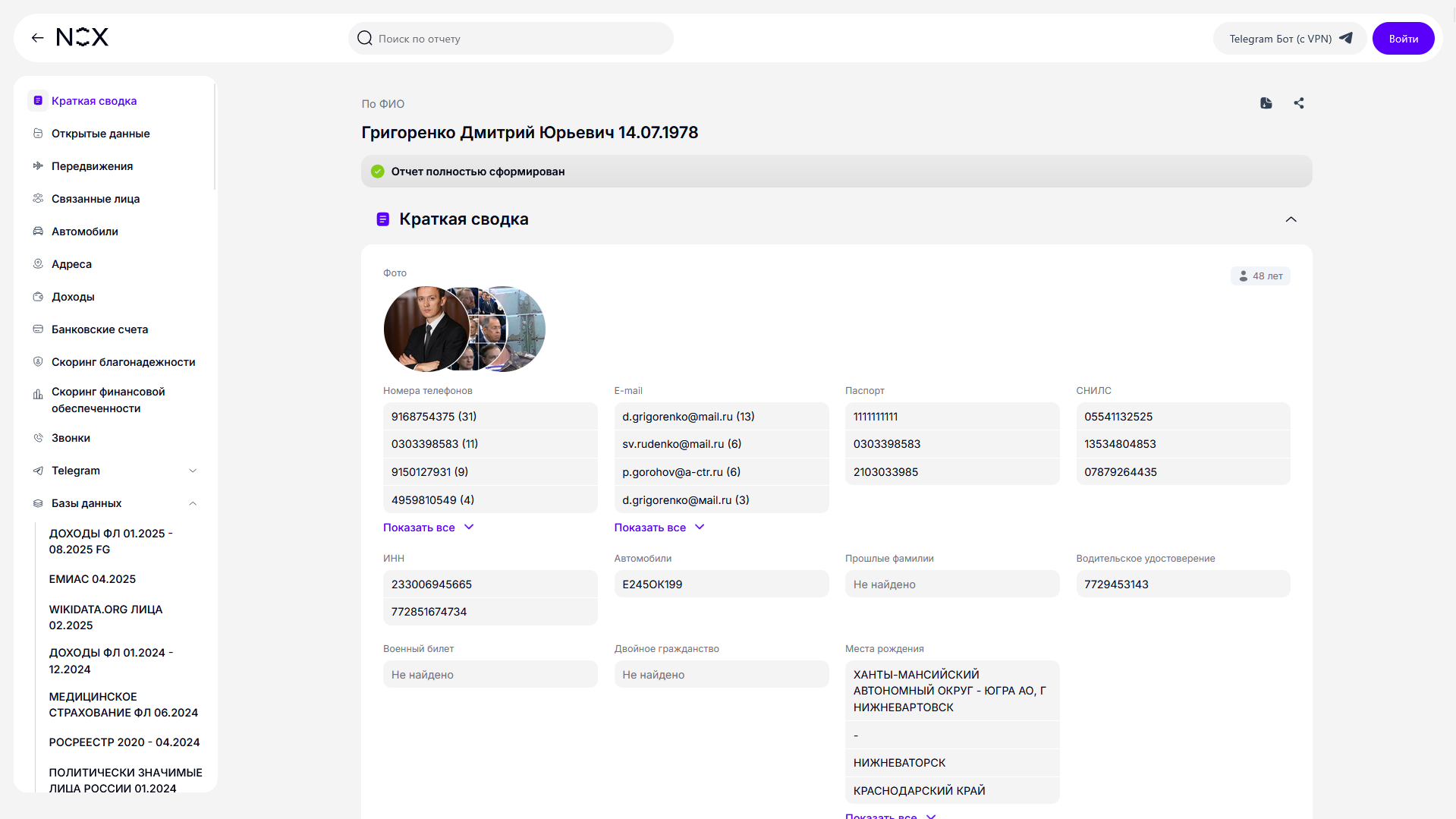Click the Скоринг благонадежности shield icon
Screen dimensions: 1456x819
pos(38,362)
